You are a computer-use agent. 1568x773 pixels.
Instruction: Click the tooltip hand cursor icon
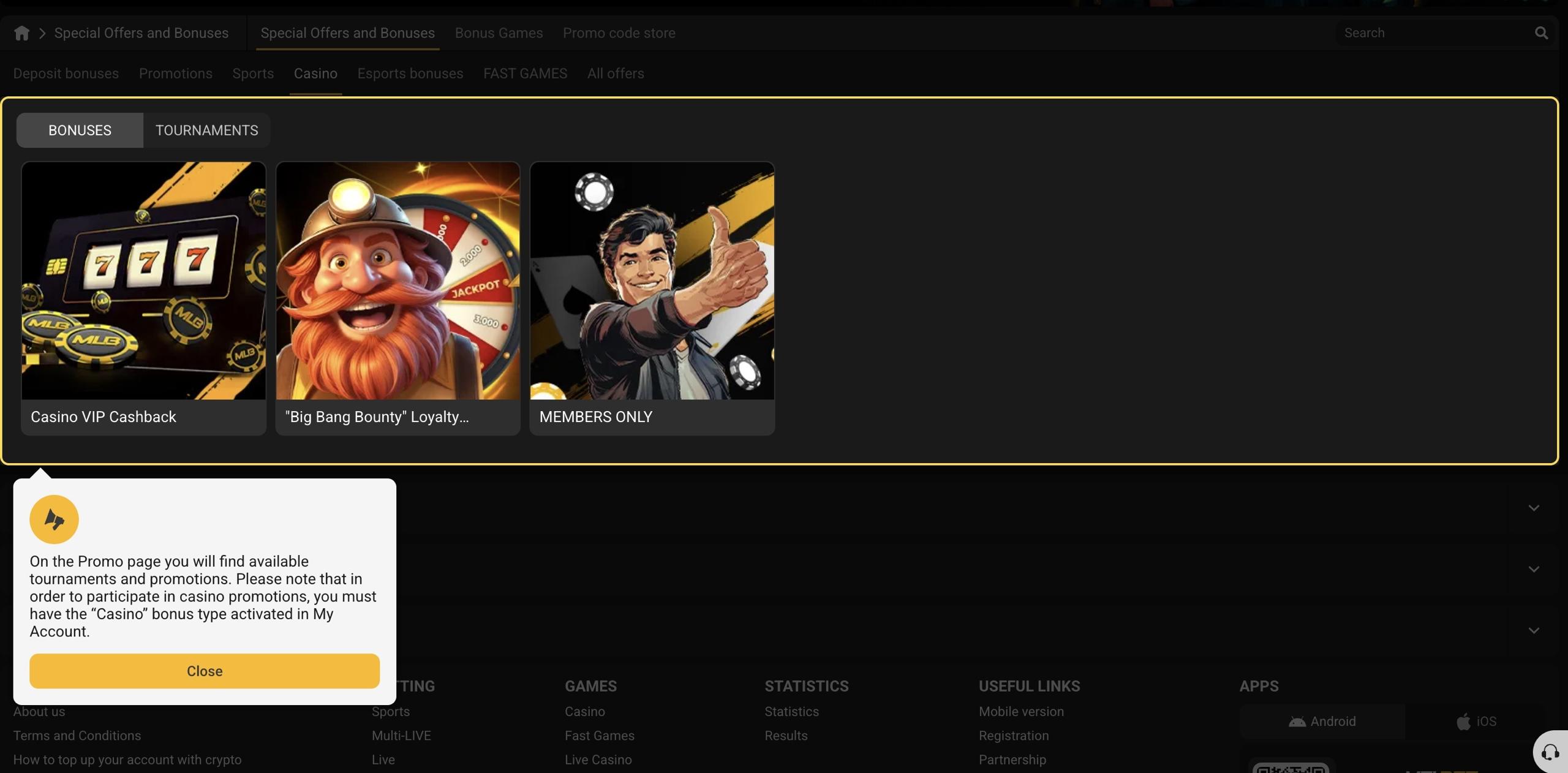(54, 519)
